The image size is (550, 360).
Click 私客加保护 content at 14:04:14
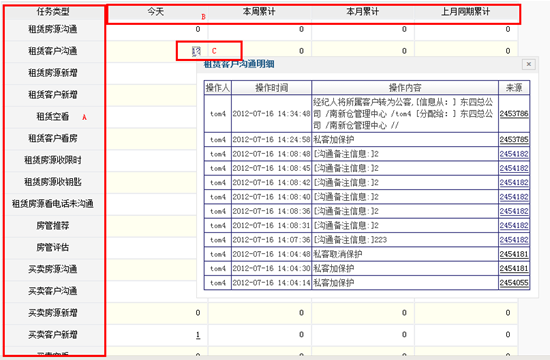[405, 283]
